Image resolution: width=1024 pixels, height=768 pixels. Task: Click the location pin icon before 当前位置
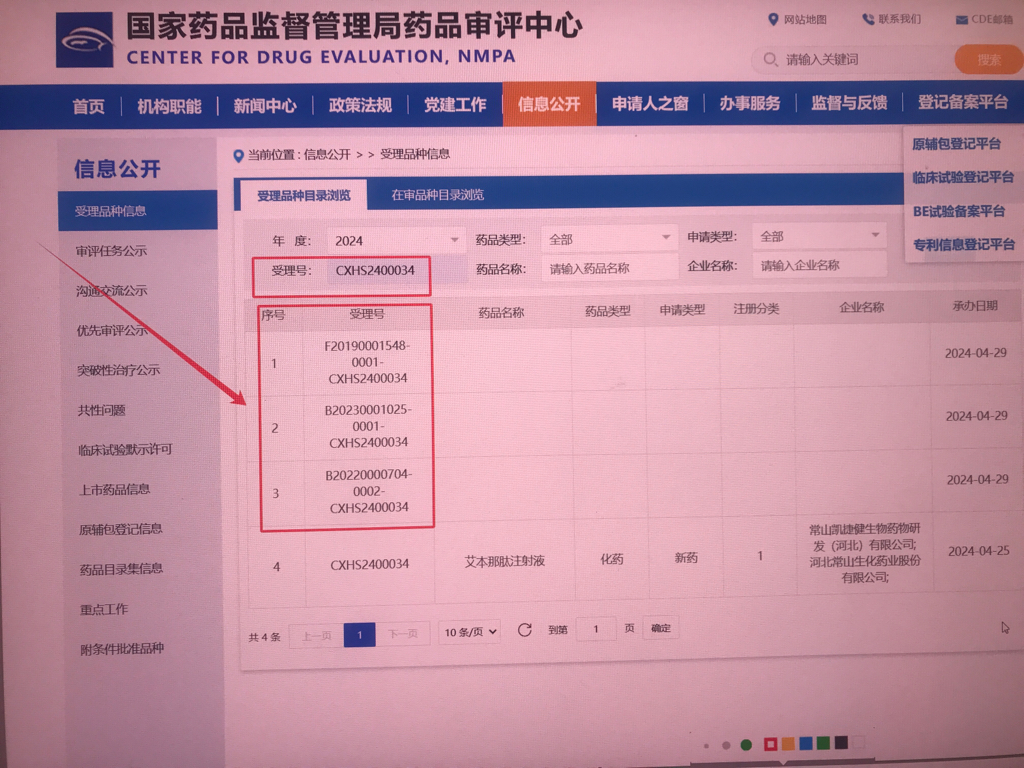tap(238, 156)
